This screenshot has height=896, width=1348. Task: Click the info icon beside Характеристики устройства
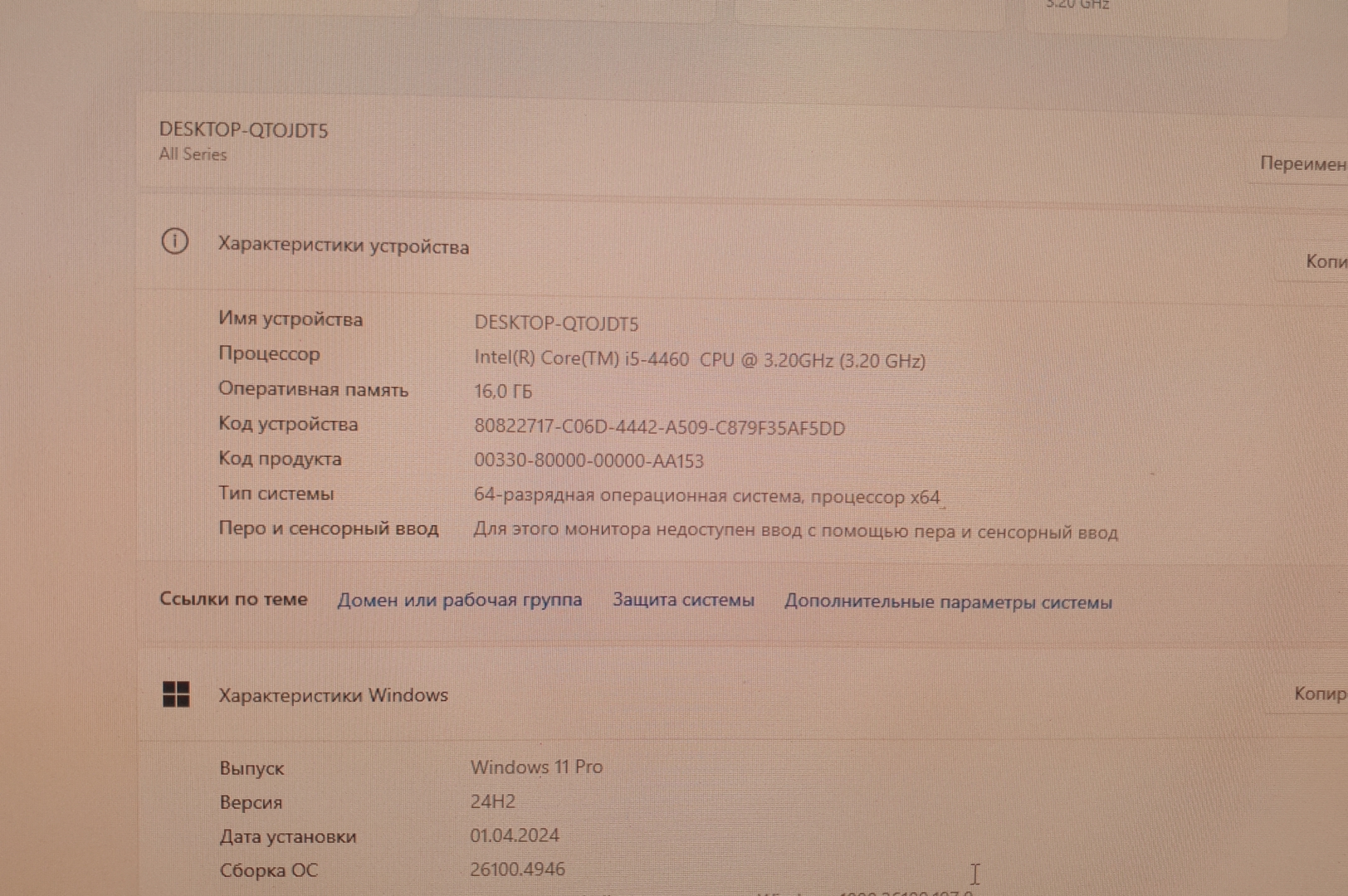tap(174, 241)
